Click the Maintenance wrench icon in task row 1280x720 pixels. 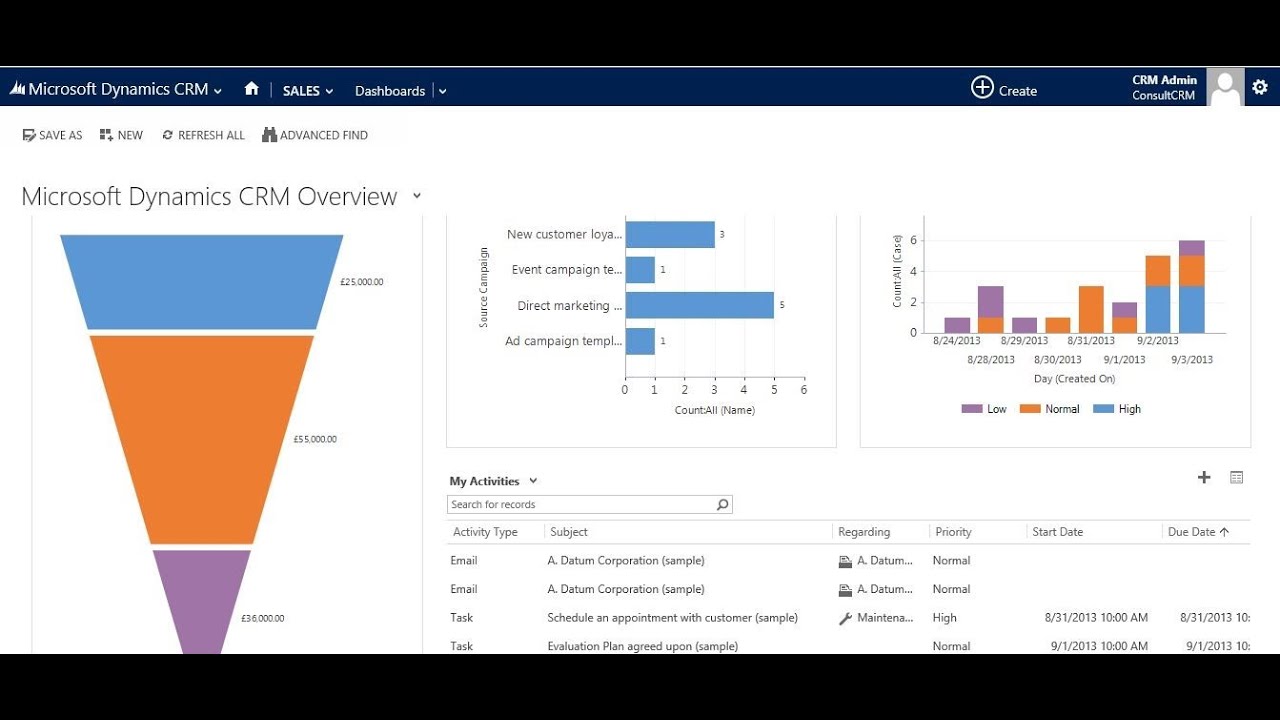coord(845,619)
